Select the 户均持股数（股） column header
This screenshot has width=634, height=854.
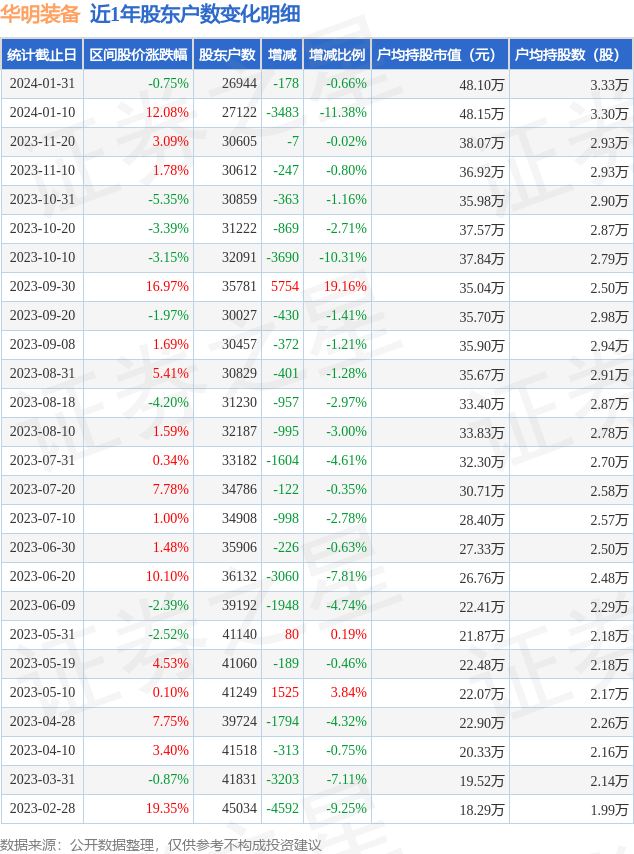[x=570, y=55]
